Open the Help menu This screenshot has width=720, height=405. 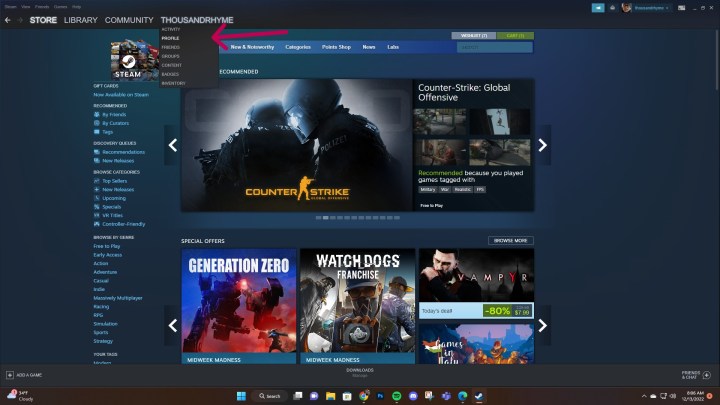[77, 7]
